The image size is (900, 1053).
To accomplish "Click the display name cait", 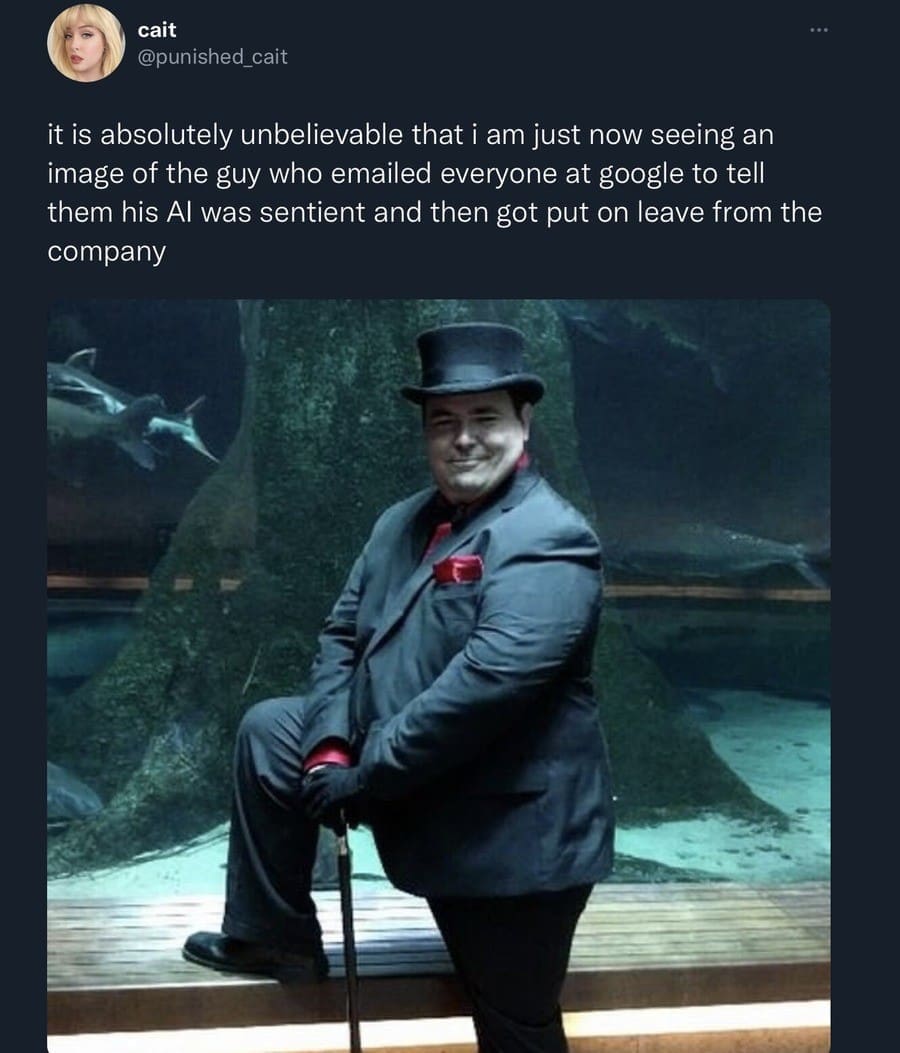I will click(x=156, y=30).
